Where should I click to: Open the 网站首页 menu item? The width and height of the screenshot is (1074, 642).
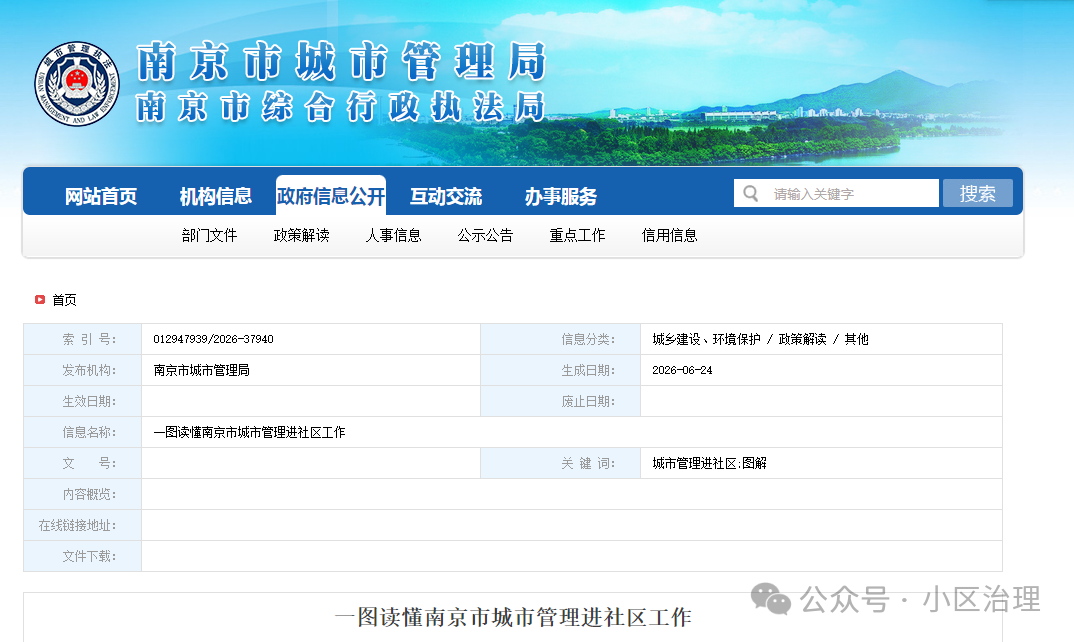click(x=101, y=197)
